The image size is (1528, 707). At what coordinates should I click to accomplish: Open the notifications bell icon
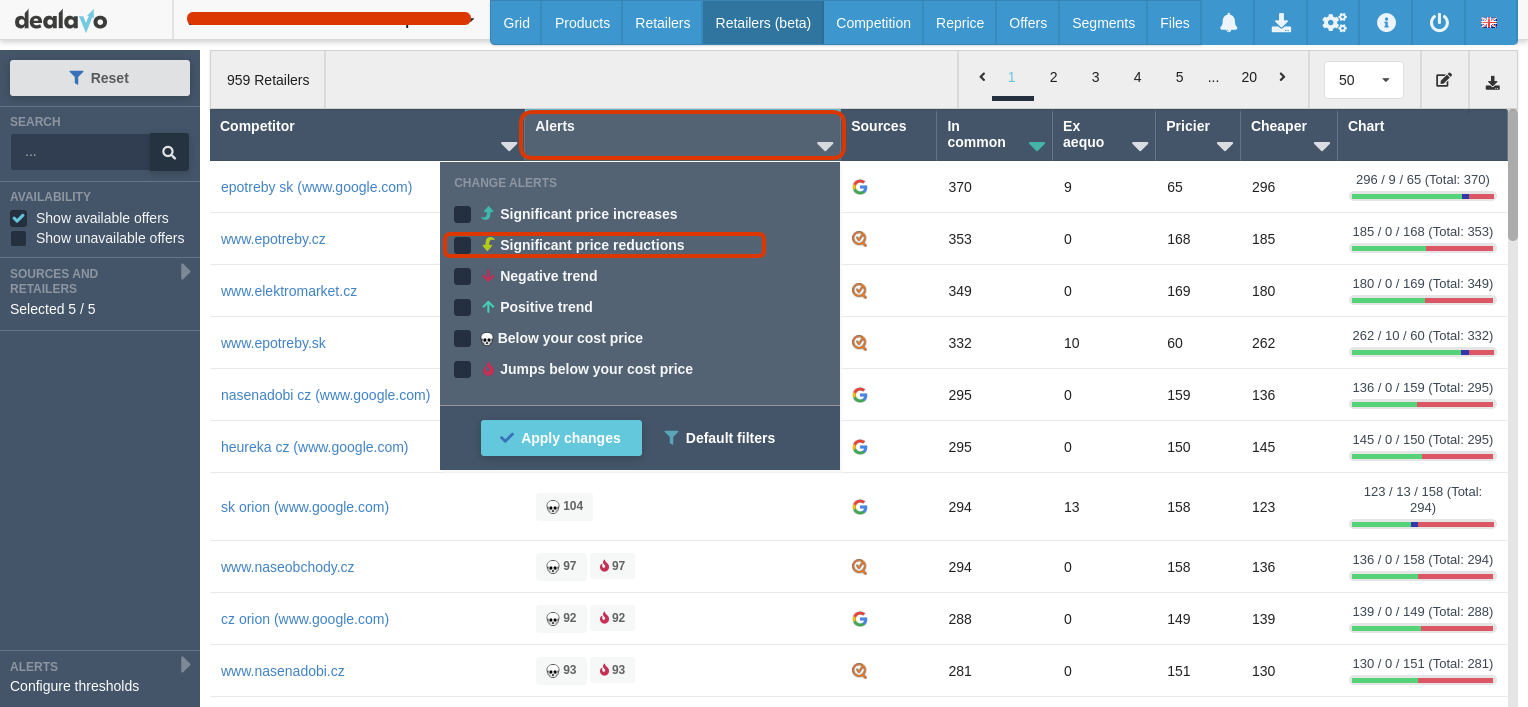(1229, 23)
